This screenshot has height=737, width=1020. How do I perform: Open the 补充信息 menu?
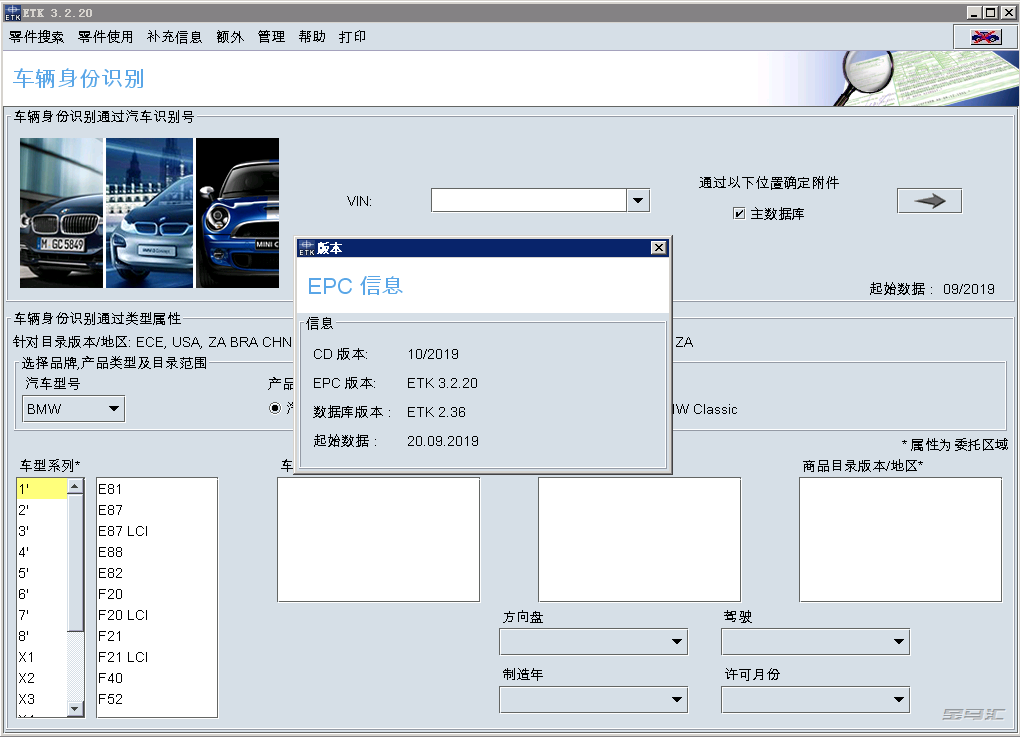[x=174, y=37]
